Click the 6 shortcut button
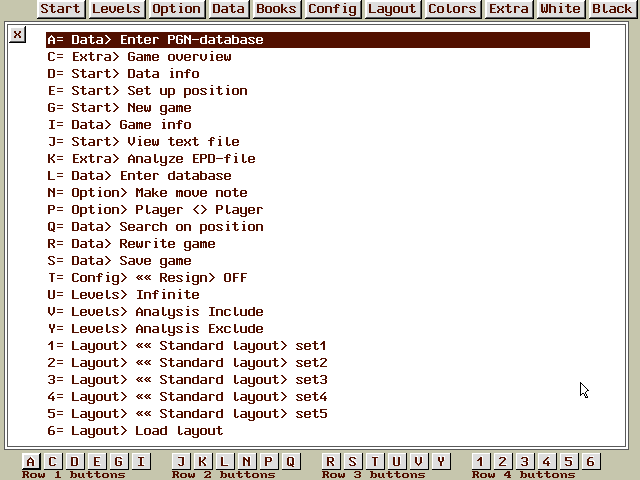This screenshot has height=480, width=640. pyautogui.click(x=591, y=461)
